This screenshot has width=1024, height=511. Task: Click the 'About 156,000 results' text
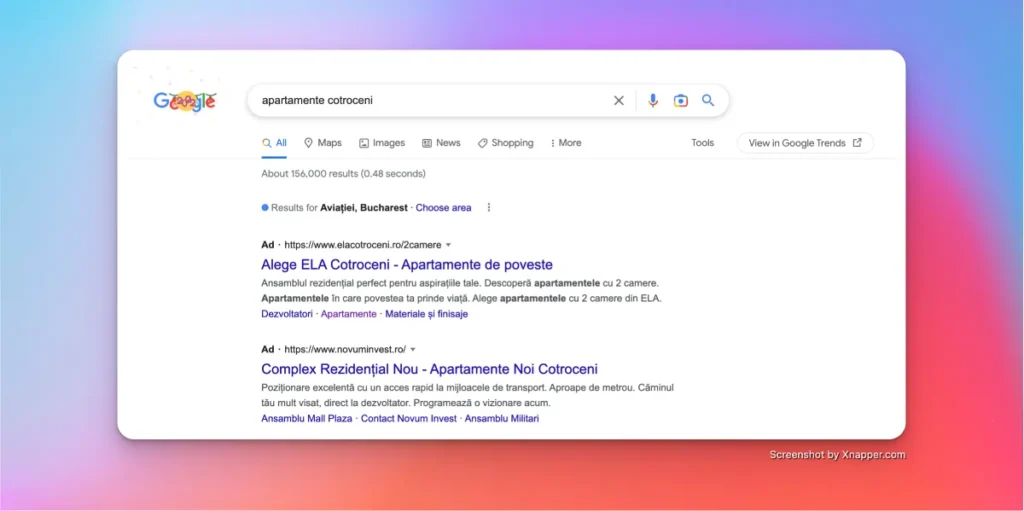344,174
